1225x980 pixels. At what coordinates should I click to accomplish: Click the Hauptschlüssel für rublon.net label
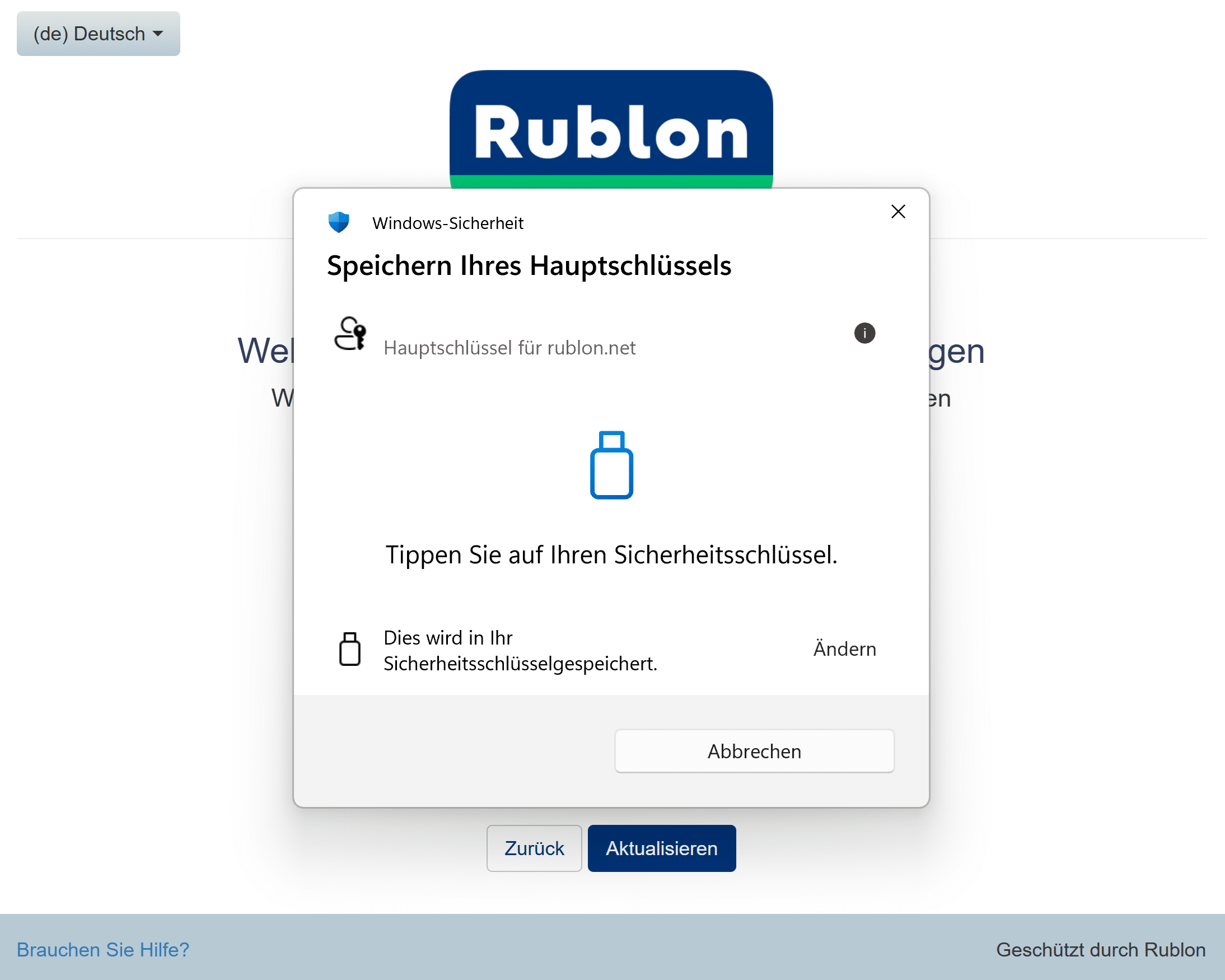click(x=509, y=348)
